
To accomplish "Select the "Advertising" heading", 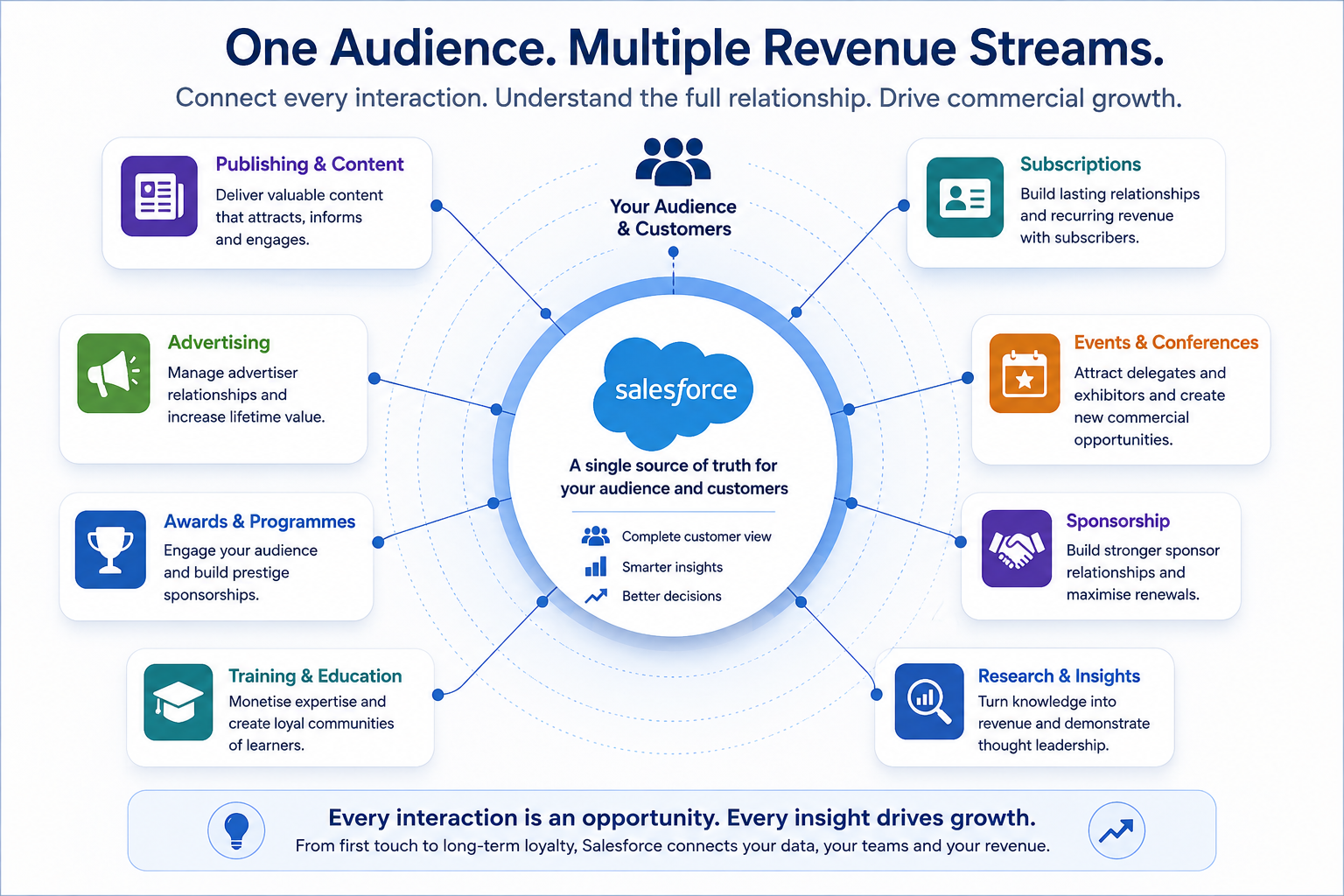I will tap(219, 342).
